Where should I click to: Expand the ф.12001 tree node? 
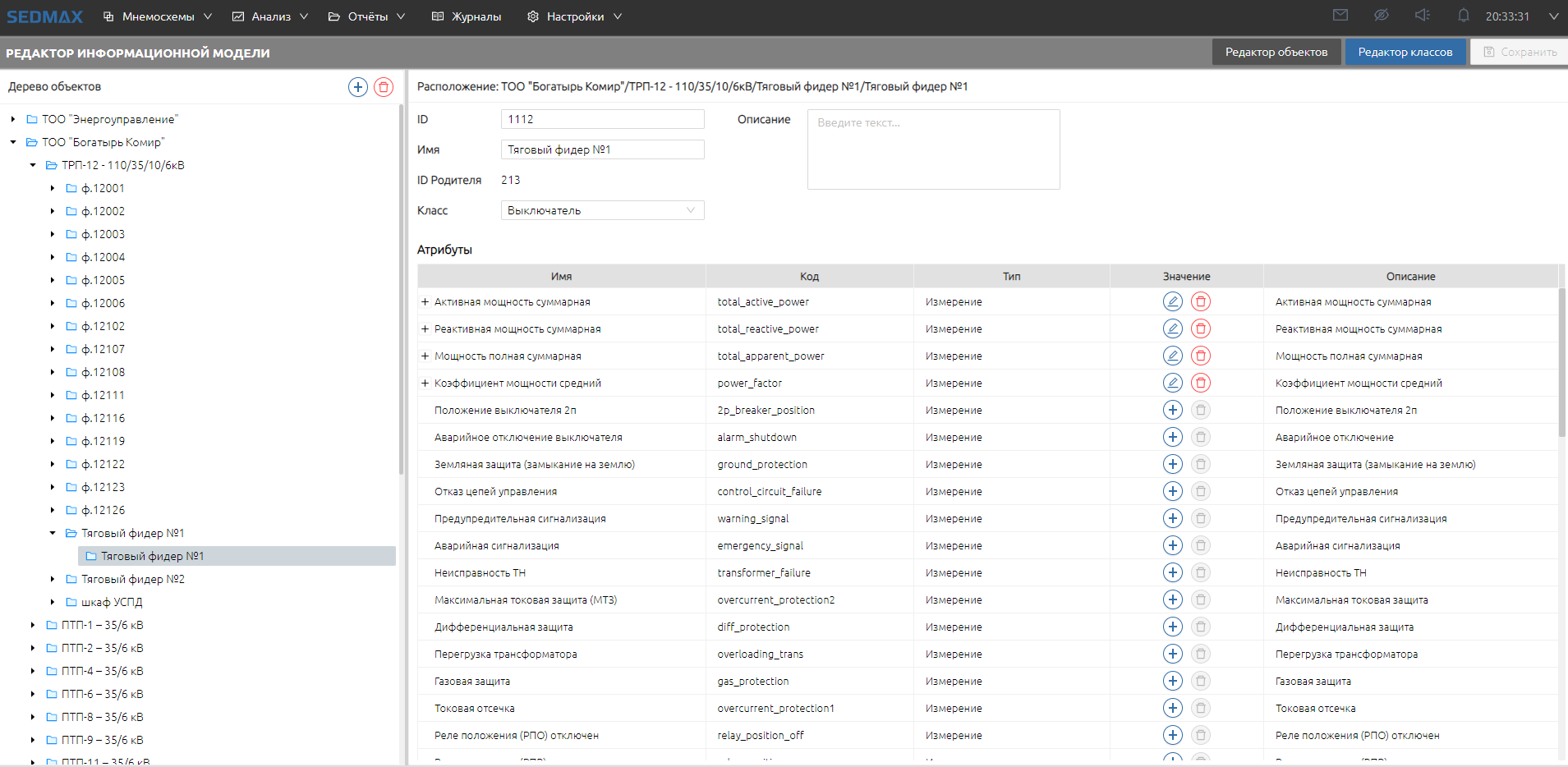[53, 188]
